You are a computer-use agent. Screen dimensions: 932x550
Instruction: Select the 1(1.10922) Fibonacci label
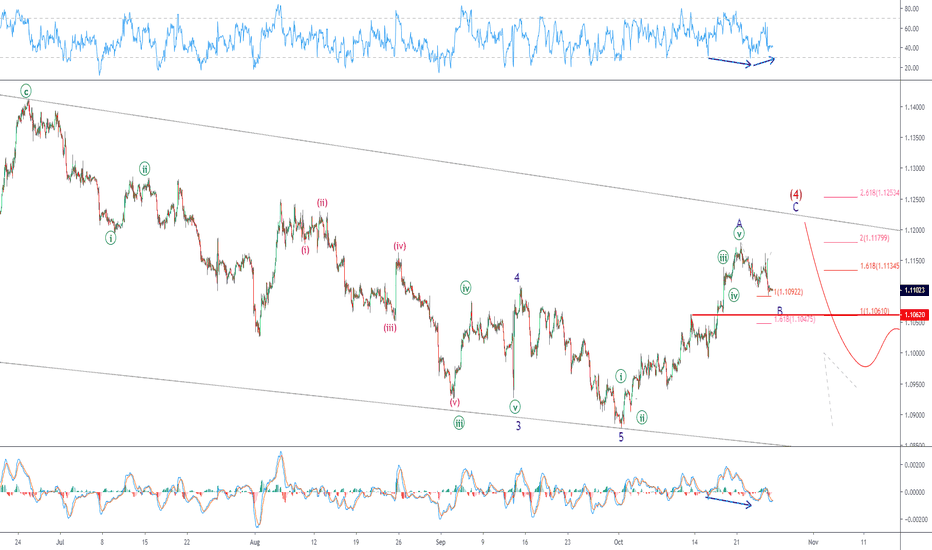pos(788,292)
